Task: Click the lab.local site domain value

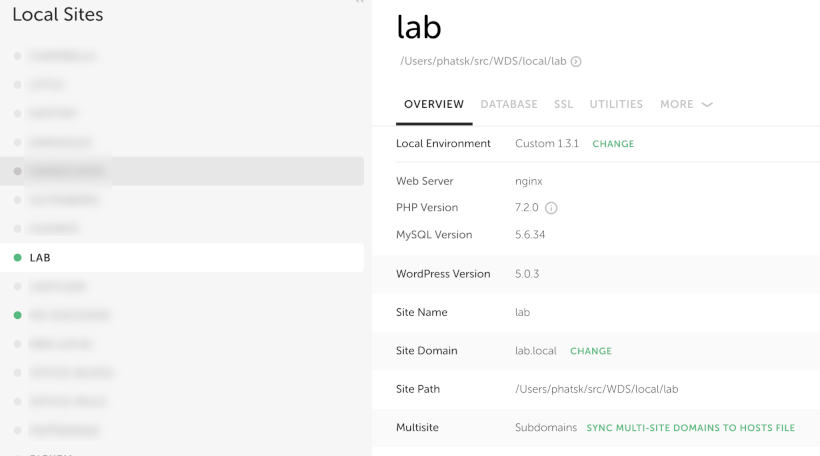Action: (536, 351)
